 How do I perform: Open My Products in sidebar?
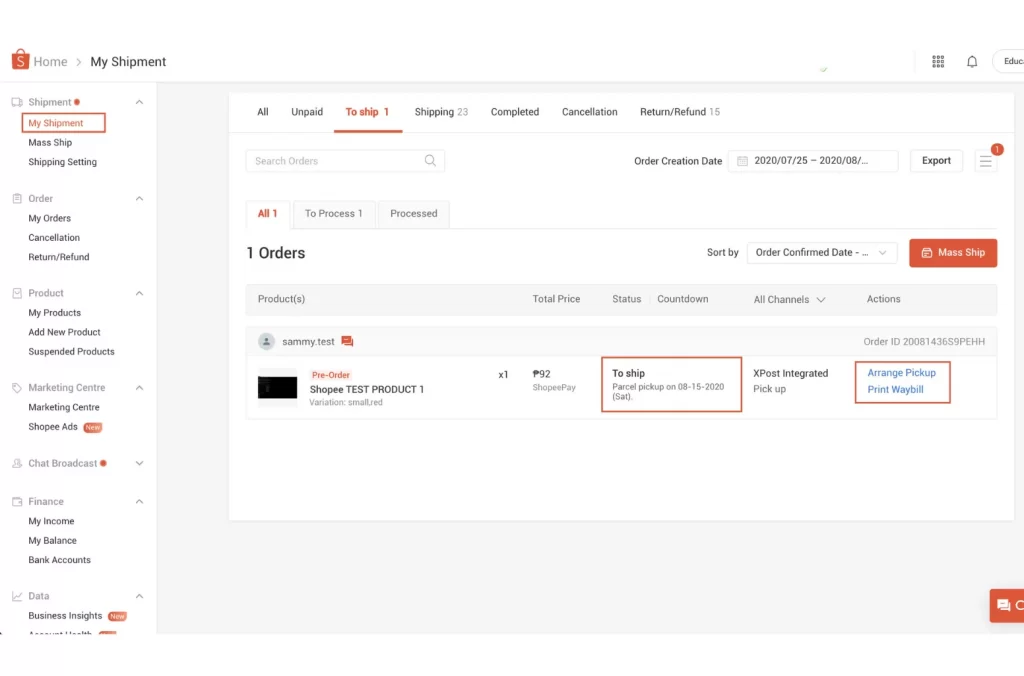(x=54, y=313)
